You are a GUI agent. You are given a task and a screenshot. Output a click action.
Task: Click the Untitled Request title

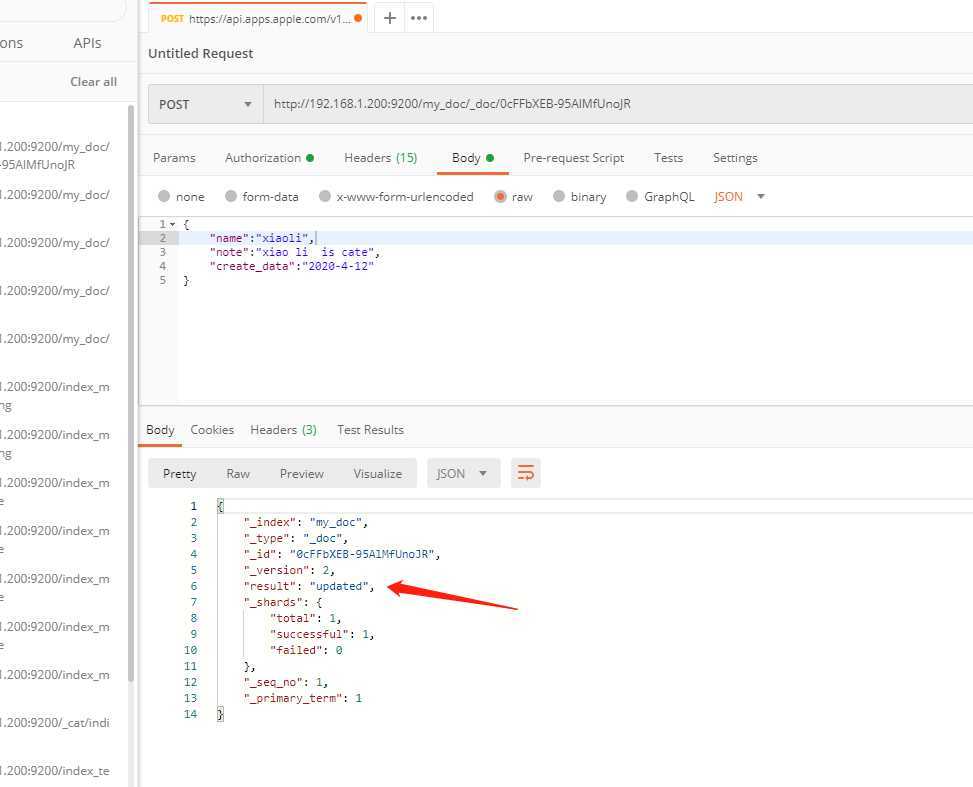coord(200,53)
